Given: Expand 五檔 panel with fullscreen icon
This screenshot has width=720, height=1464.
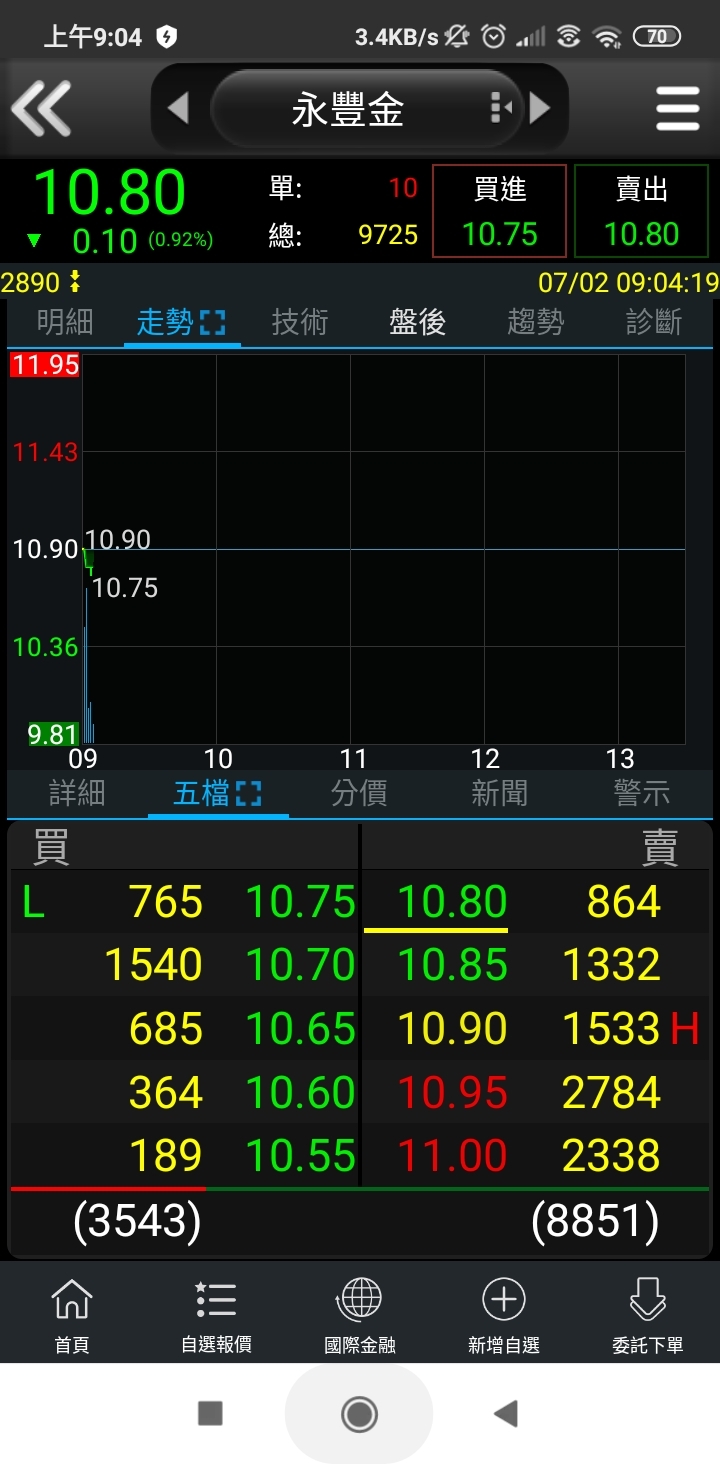Looking at the screenshot, I should (248, 795).
